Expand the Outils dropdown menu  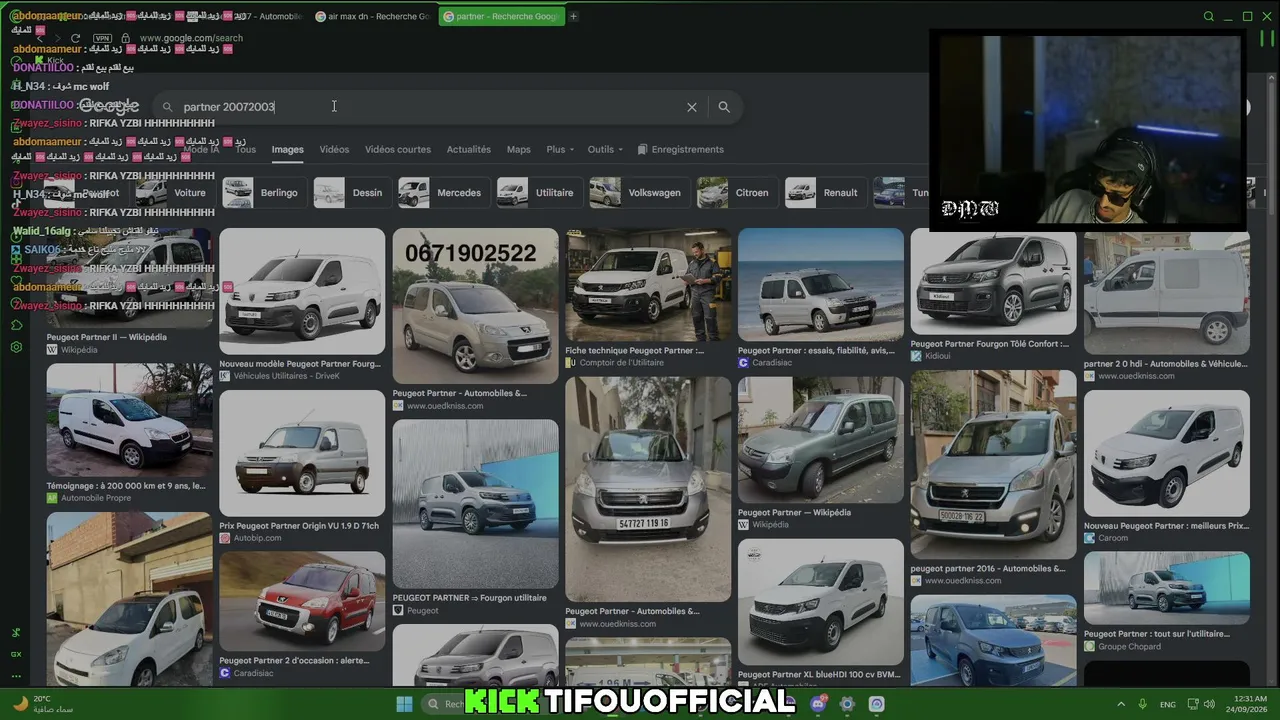coord(605,149)
